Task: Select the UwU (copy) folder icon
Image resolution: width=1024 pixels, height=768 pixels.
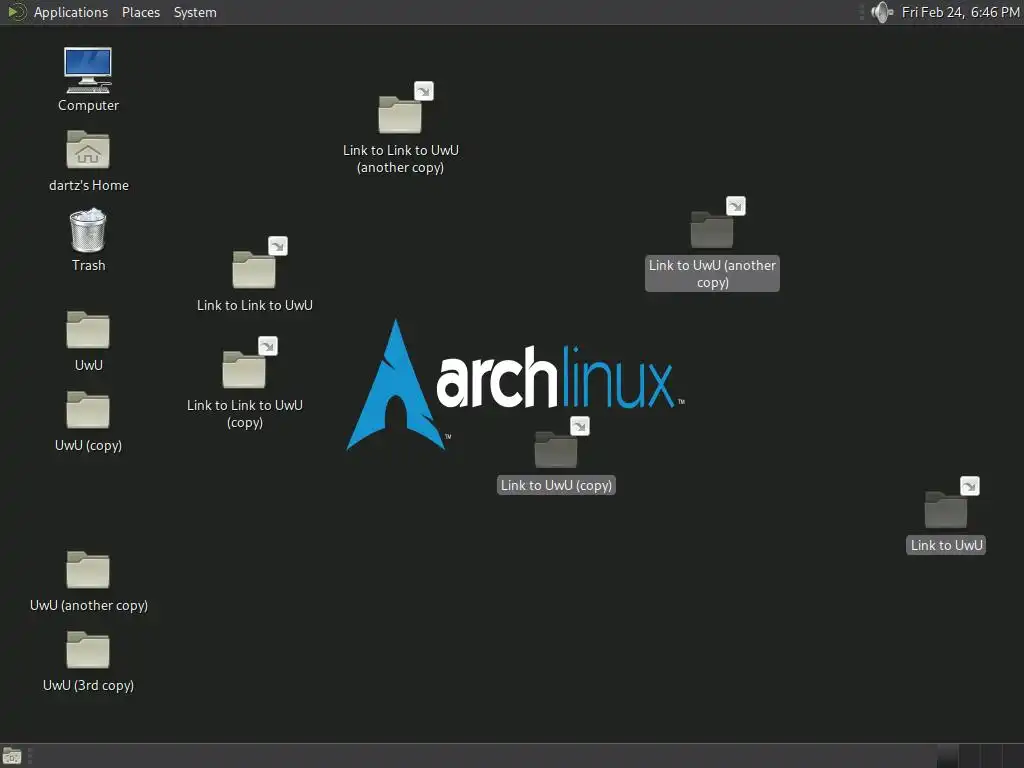Action: pyautogui.click(x=88, y=410)
